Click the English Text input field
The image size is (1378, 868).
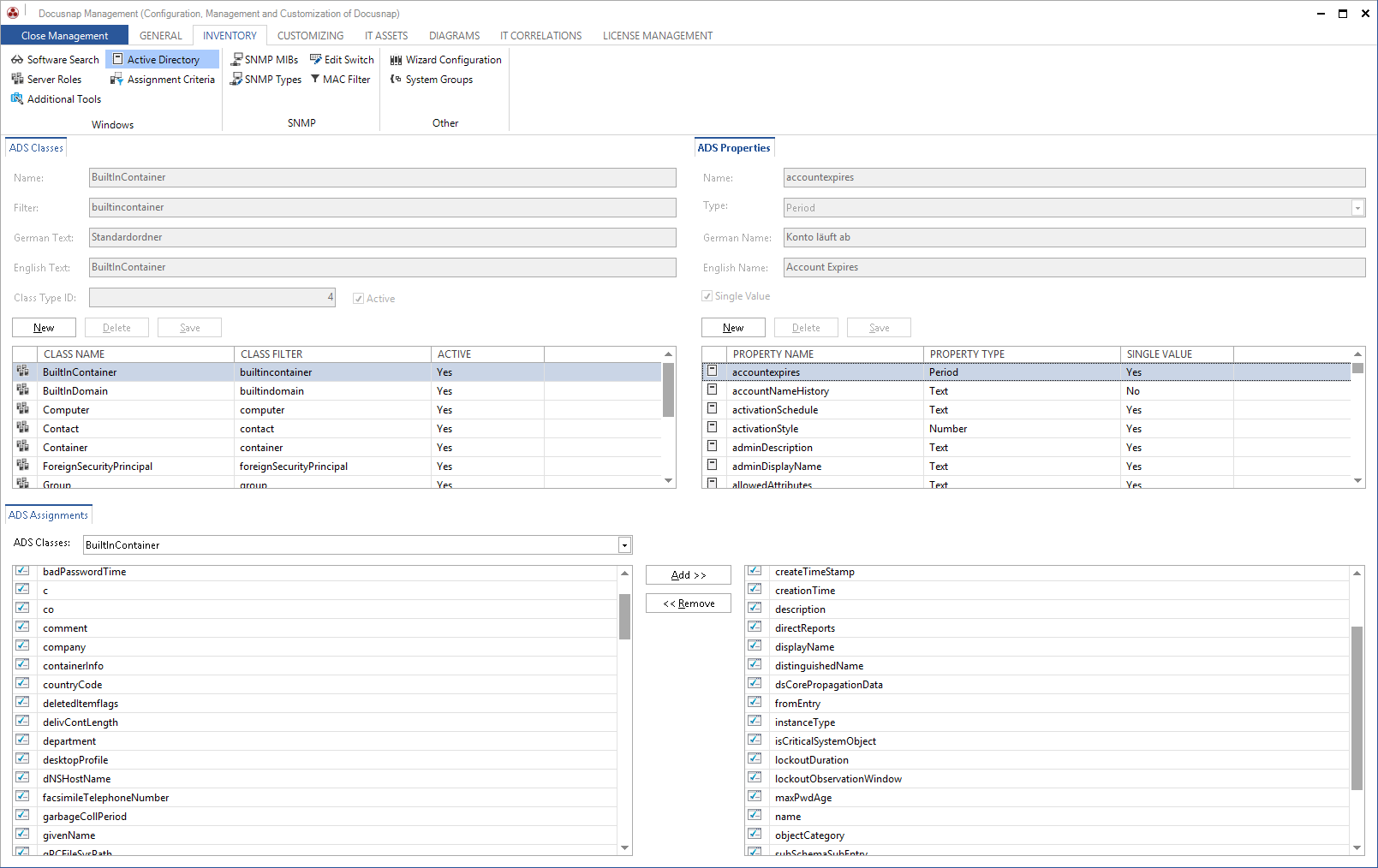pyautogui.click(x=383, y=267)
